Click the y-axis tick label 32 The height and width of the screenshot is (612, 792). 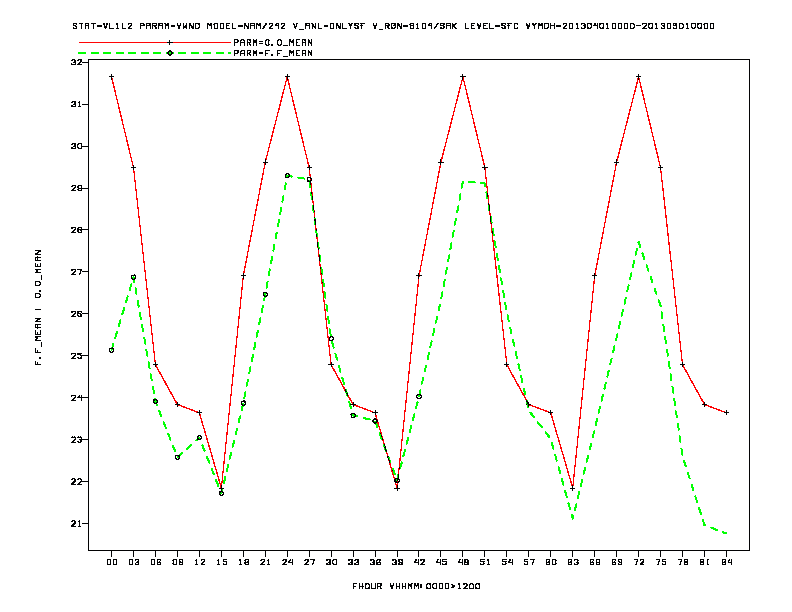pos(76,62)
